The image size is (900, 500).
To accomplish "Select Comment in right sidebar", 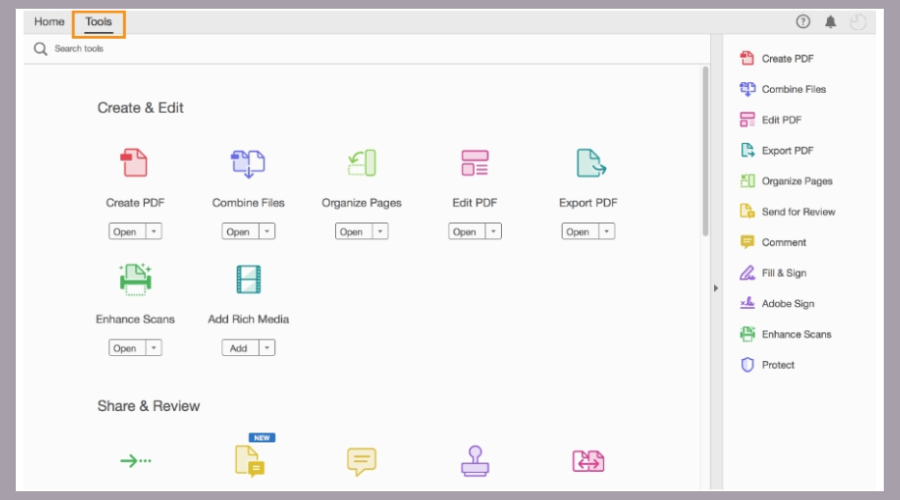I will pyautogui.click(x=773, y=242).
